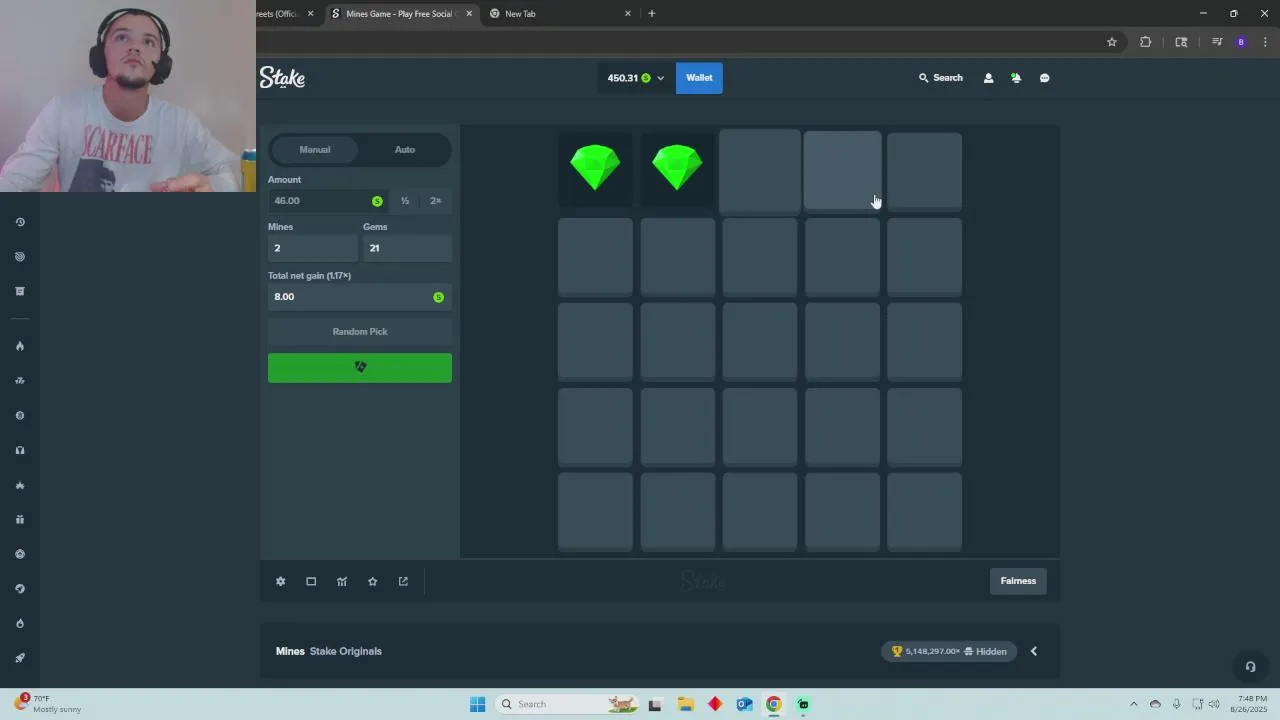The image size is (1280, 720).
Task: Click the Search button in header
Action: click(941, 78)
